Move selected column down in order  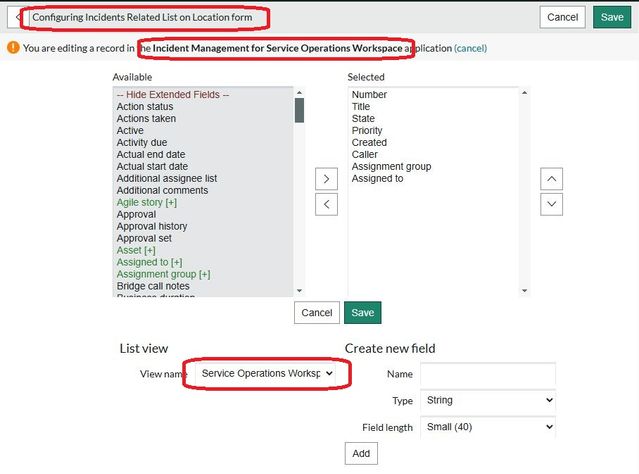(551, 204)
